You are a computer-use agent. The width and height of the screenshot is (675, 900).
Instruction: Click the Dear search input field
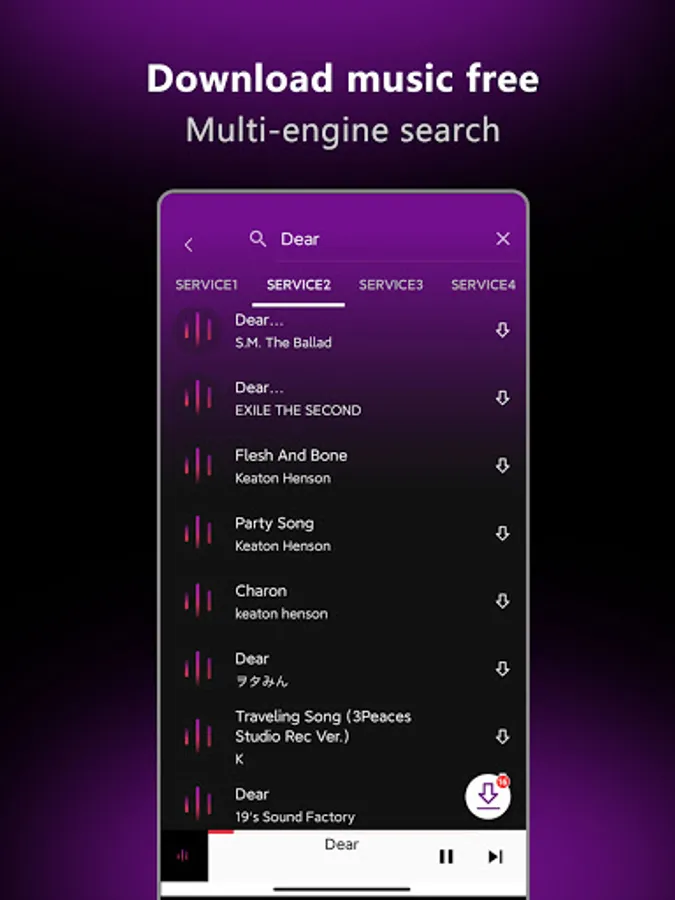(x=385, y=239)
